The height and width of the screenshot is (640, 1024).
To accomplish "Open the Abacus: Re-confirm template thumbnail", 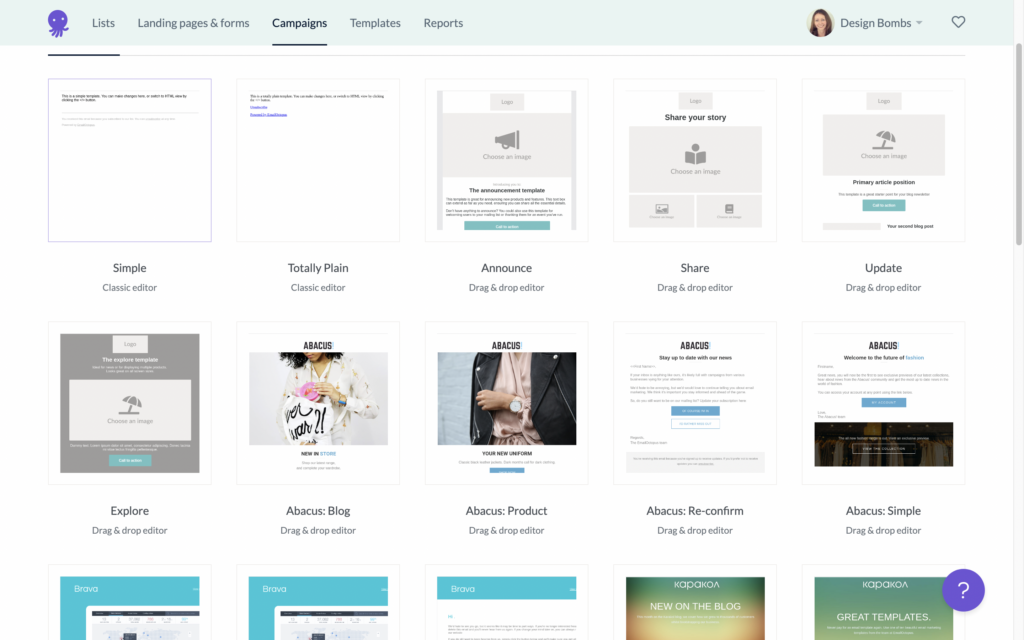I will coord(695,403).
